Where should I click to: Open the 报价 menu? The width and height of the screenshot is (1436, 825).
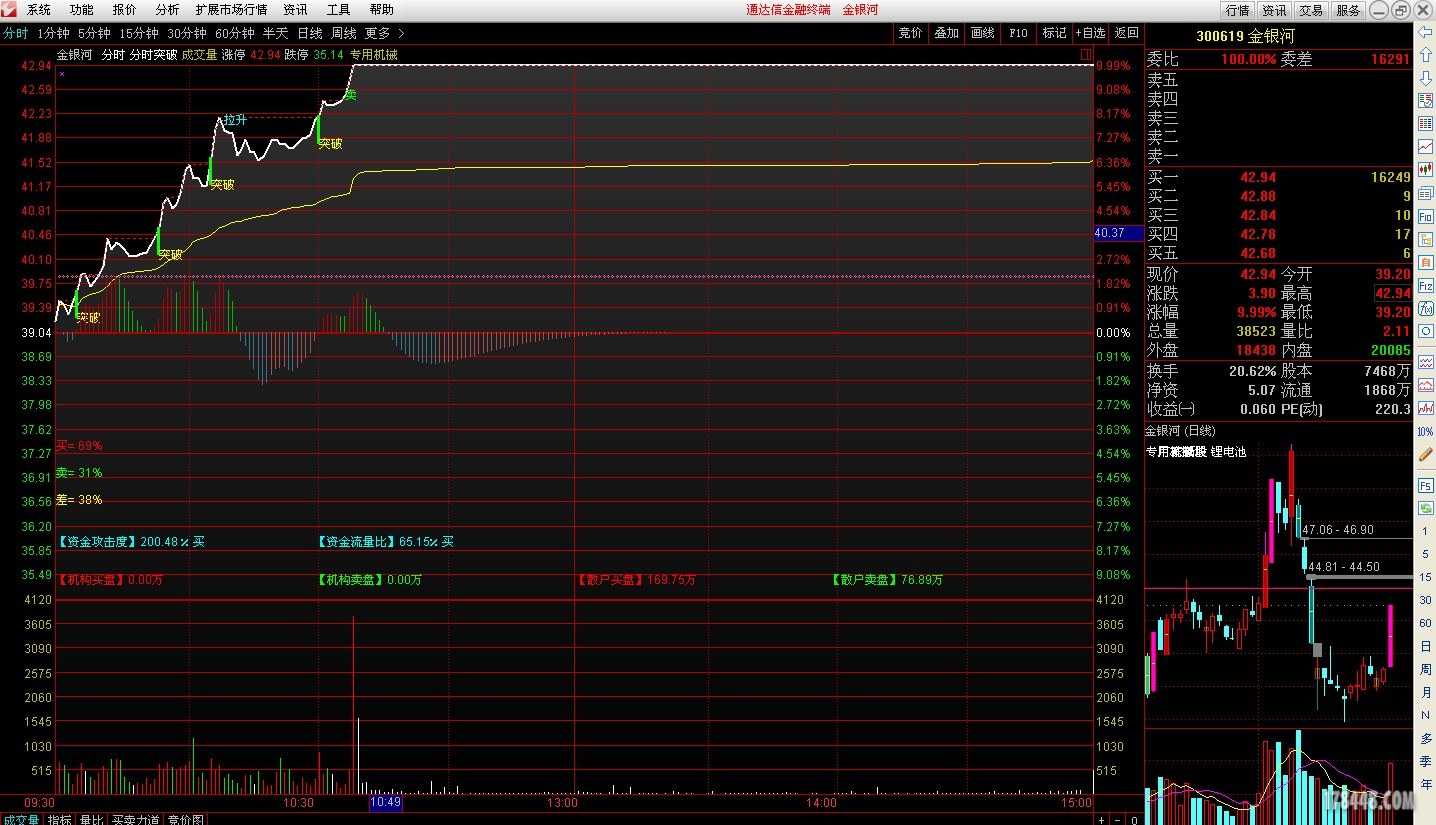[125, 10]
